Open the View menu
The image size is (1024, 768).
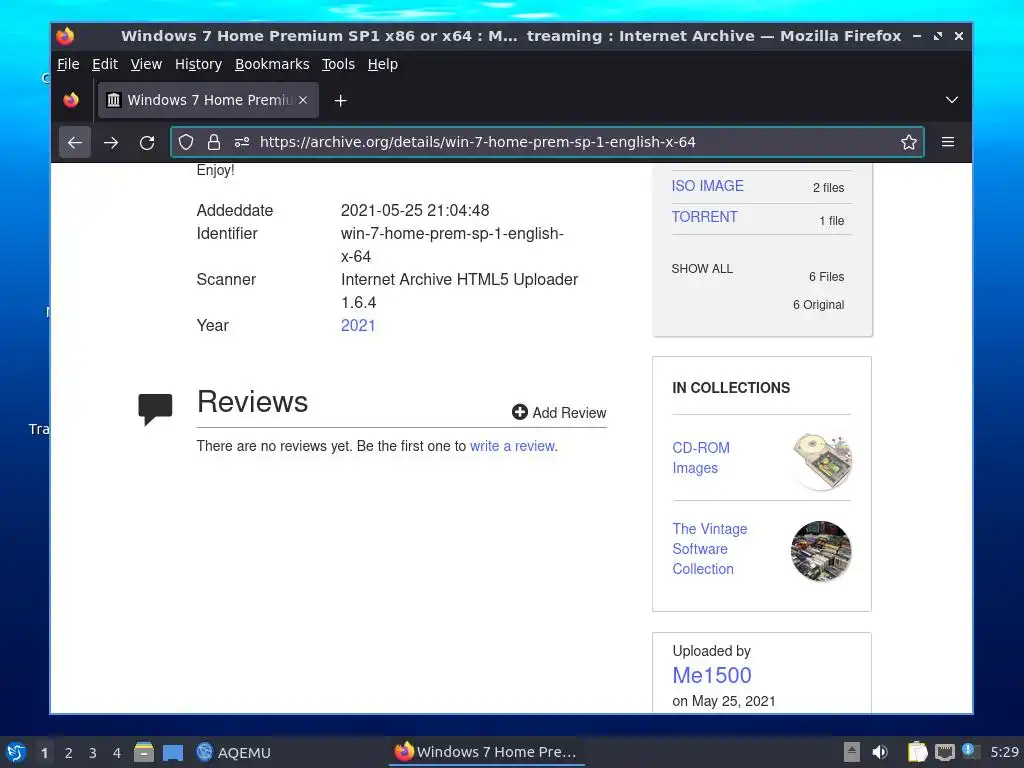pyautogui.click(x=146, y=64)
